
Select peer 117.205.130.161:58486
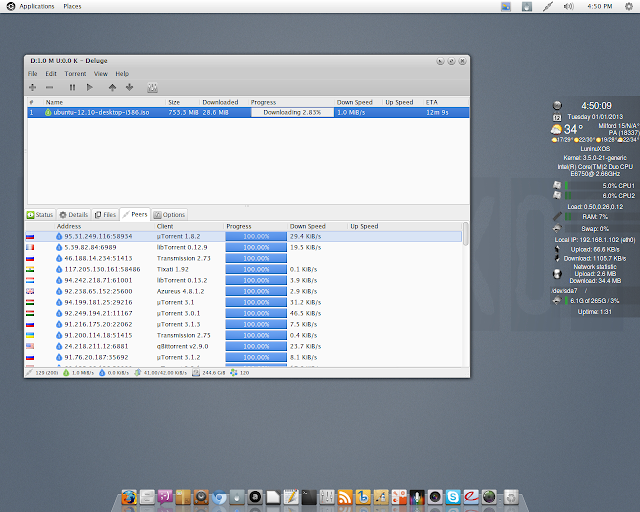click(244, 269)
